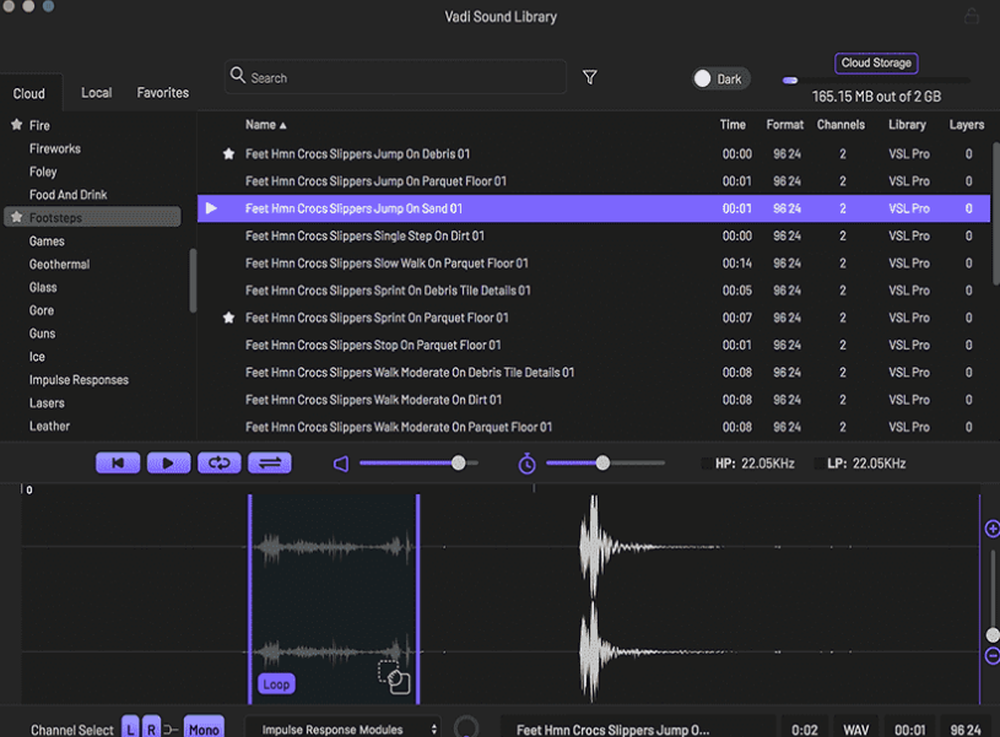Click the swap arrows transport button
Viewport: 1000px width, 737px height.
coord(270,463)
